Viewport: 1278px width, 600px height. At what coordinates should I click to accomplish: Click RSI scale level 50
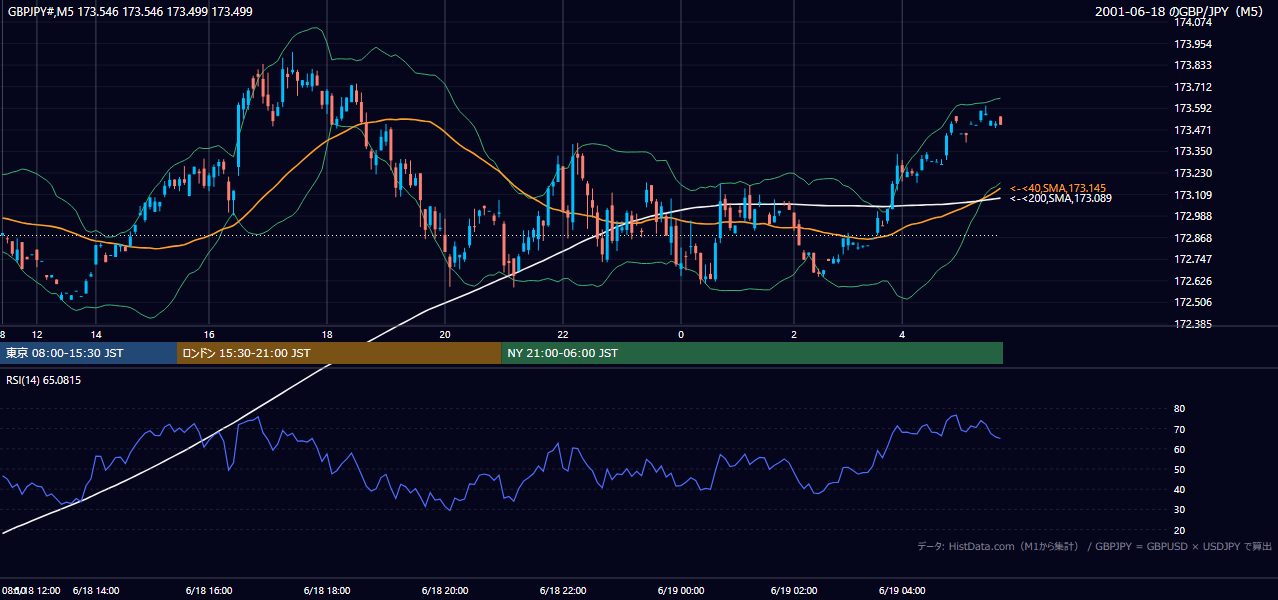[x=1179, y=469]
